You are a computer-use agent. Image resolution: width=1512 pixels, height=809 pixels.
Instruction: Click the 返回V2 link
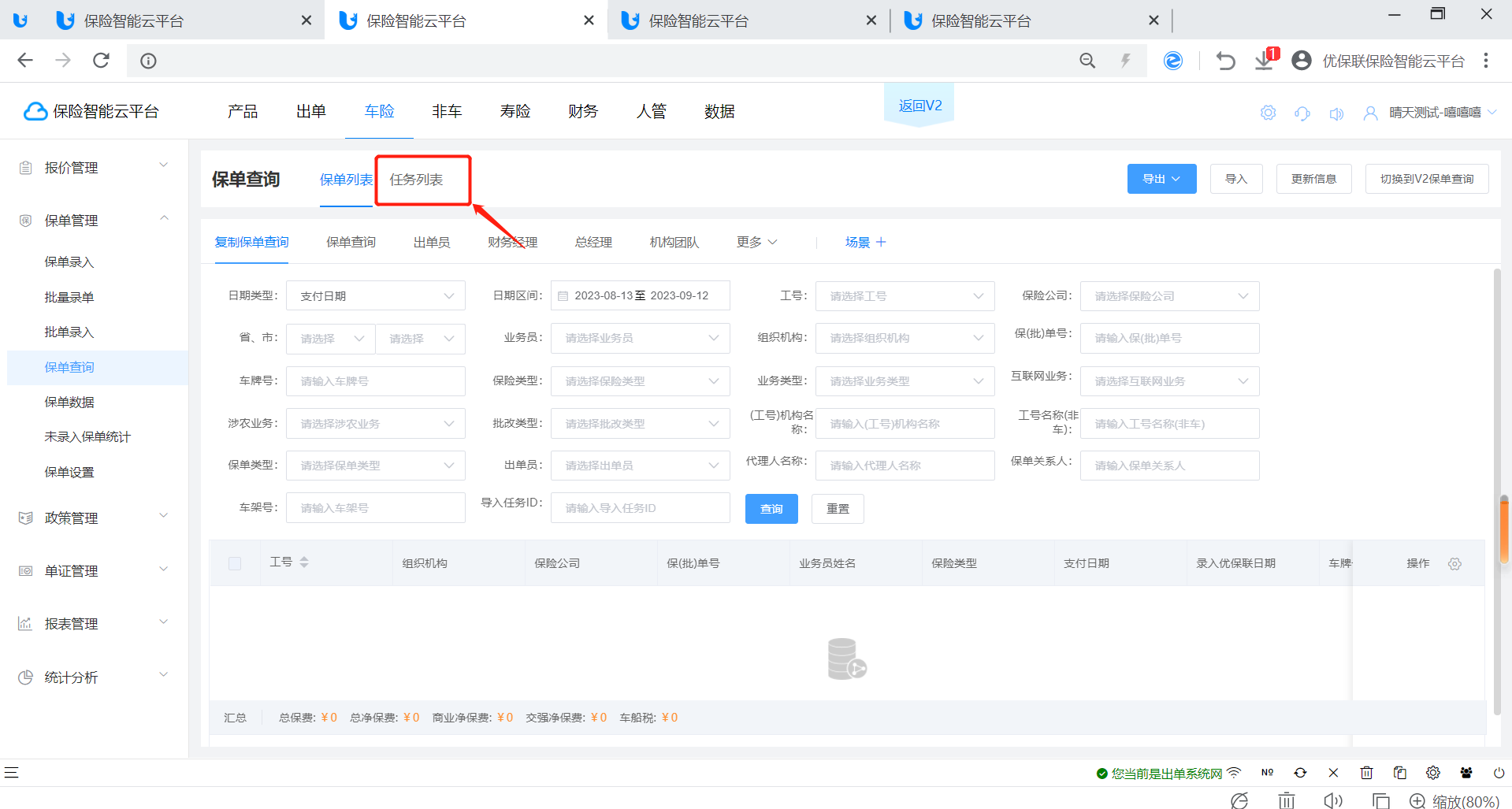(x=919, y=106)
